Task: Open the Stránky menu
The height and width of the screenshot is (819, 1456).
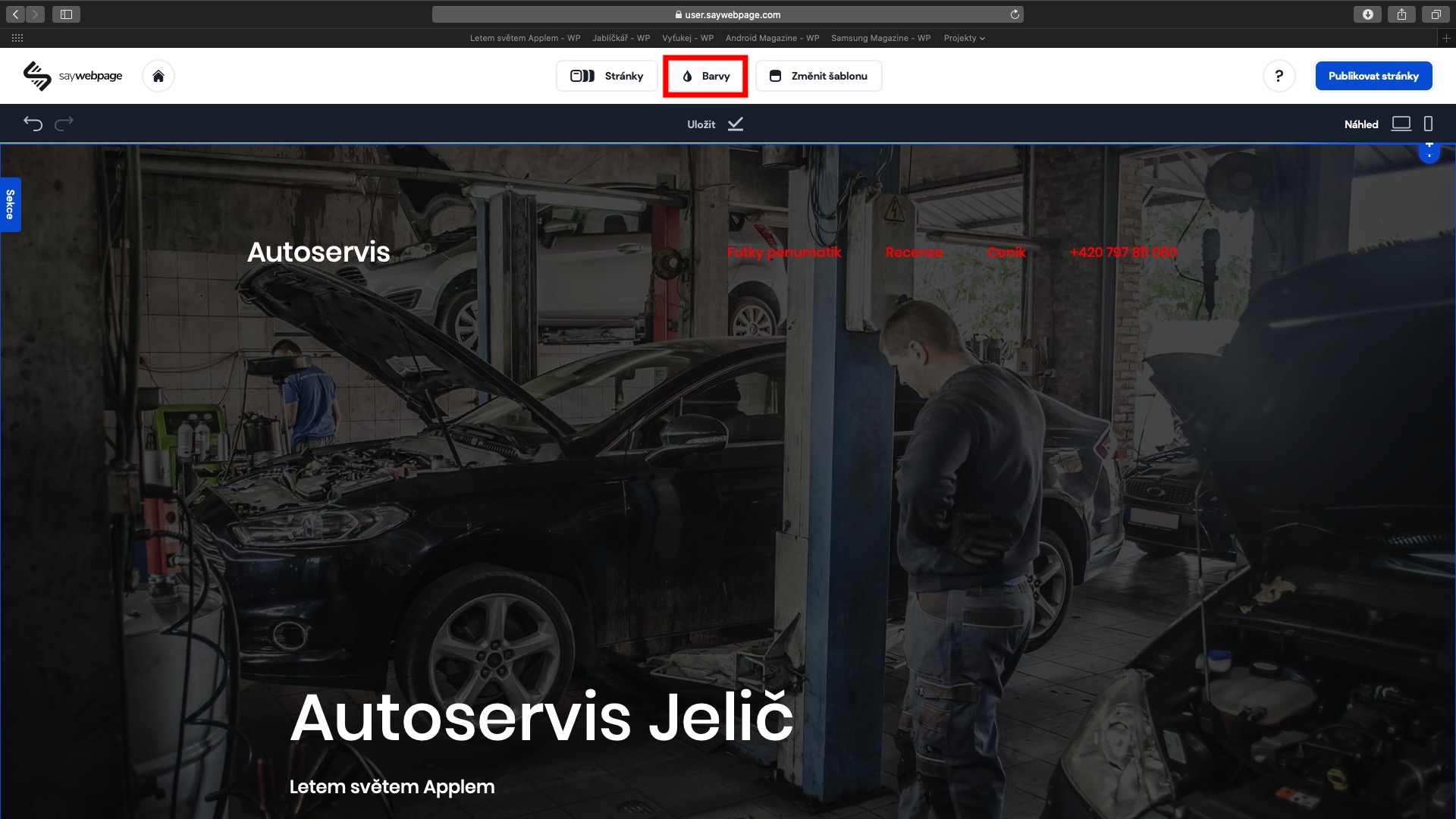Action: [607, 76]
